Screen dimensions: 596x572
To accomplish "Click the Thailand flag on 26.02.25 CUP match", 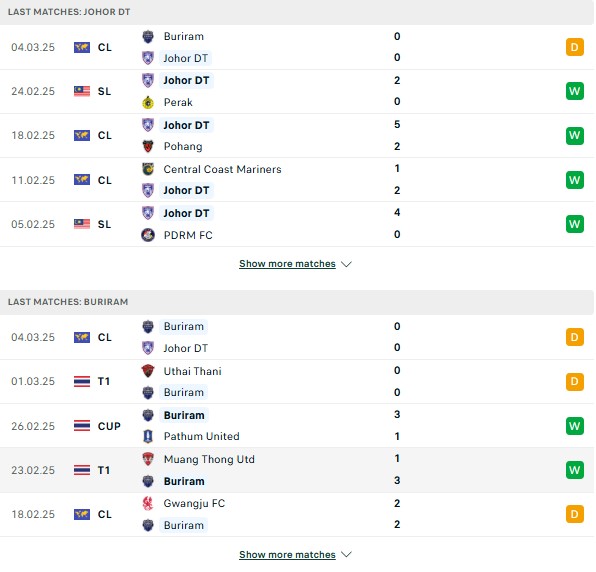I will [82, 426].
